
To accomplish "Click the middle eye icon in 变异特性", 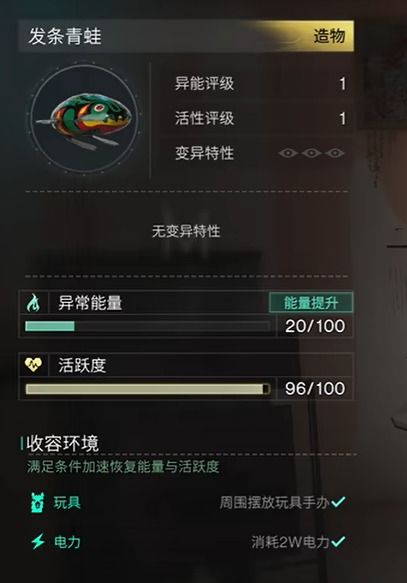I will tap(311, 153).
